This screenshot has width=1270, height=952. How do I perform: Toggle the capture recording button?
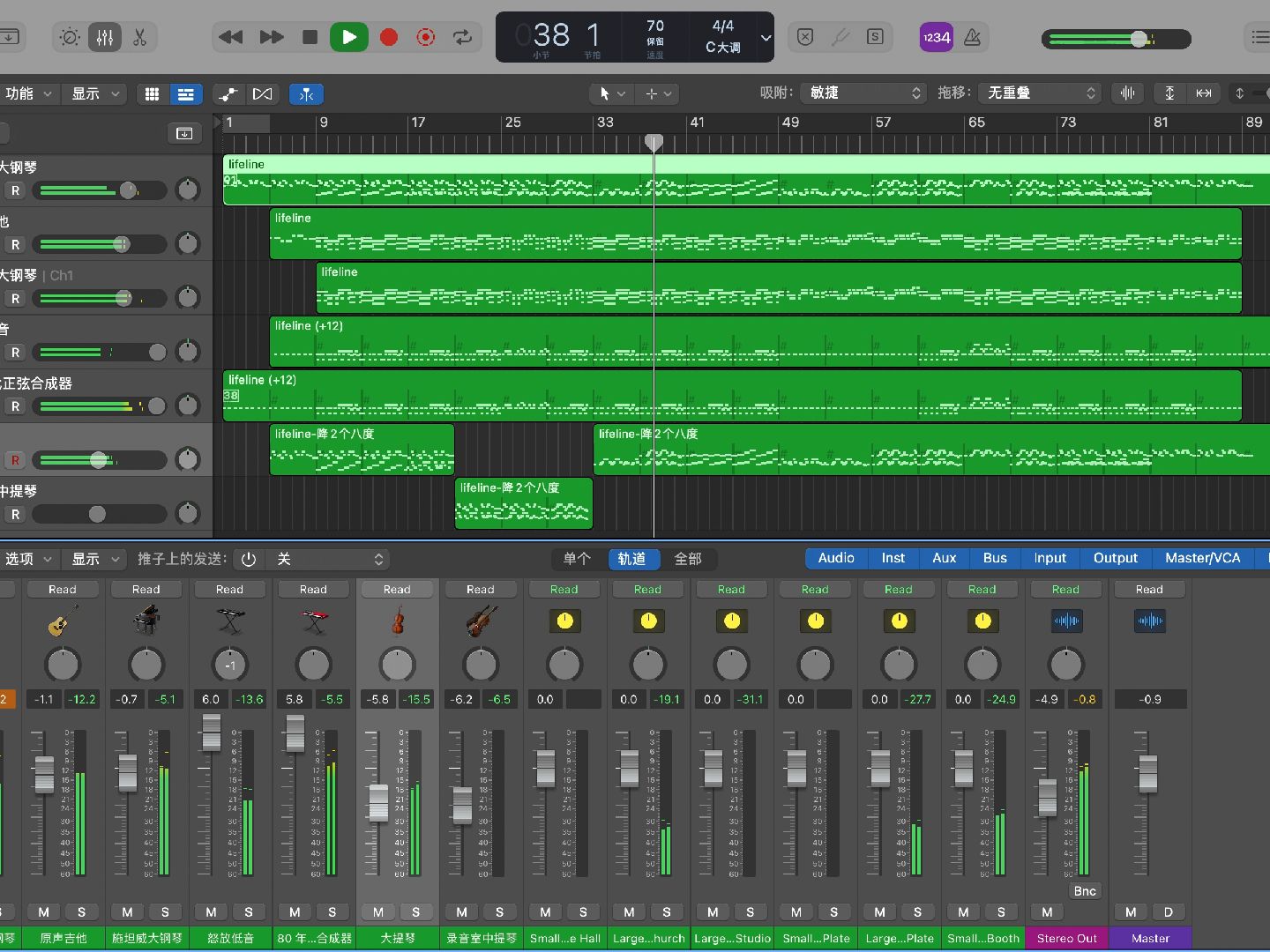425,37
